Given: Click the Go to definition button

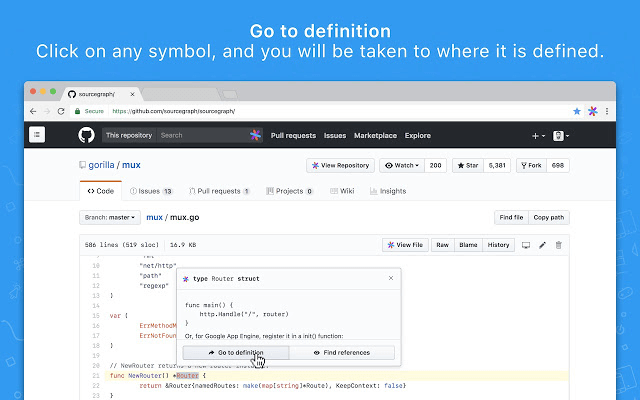Looking at the screenshot, I should click(x=236, y=353).
